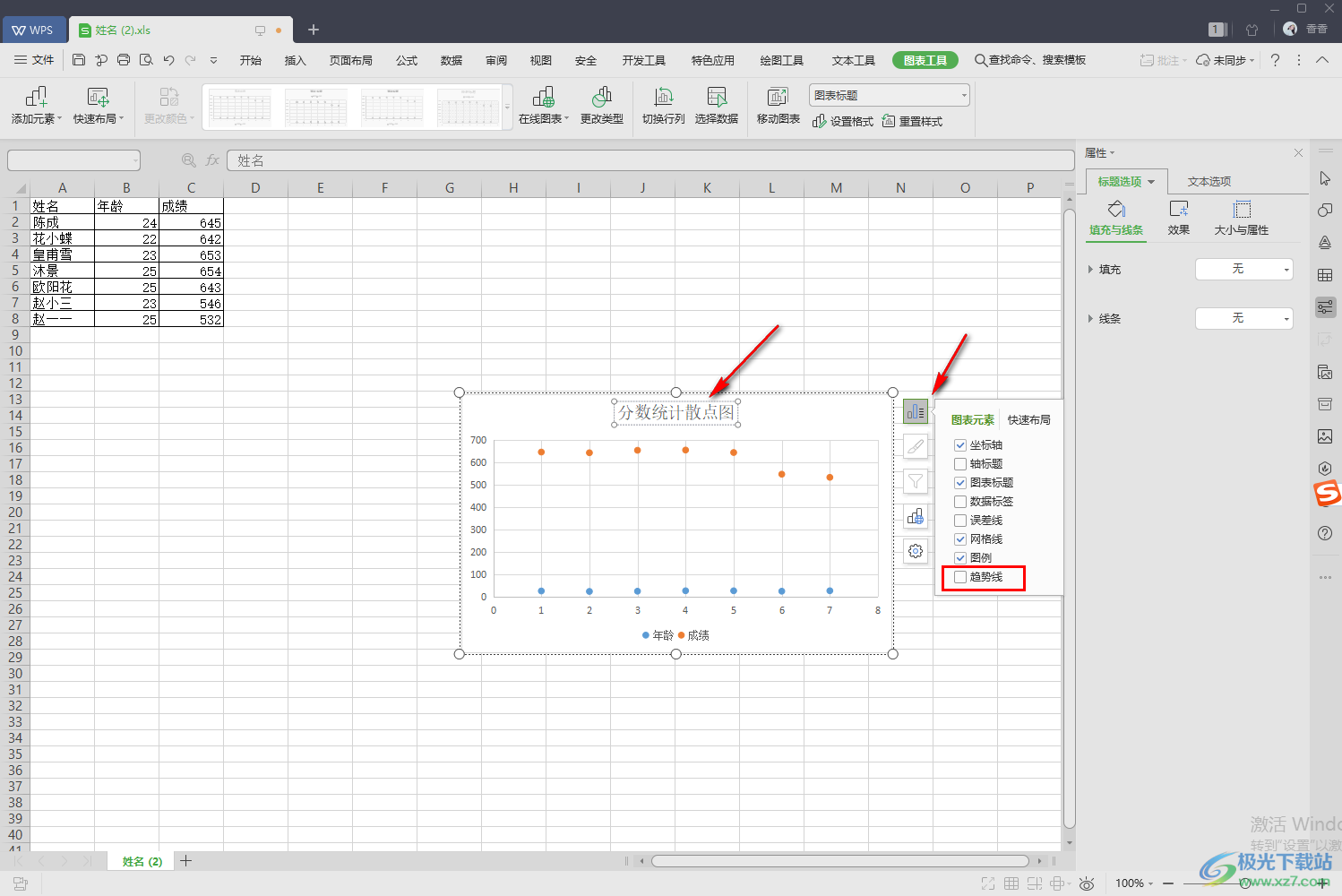The image size is (1342, 896).
Task: Switch to the Text Options (文本选项) tab
Action: pyautogui.click(x=1209, y=181)
